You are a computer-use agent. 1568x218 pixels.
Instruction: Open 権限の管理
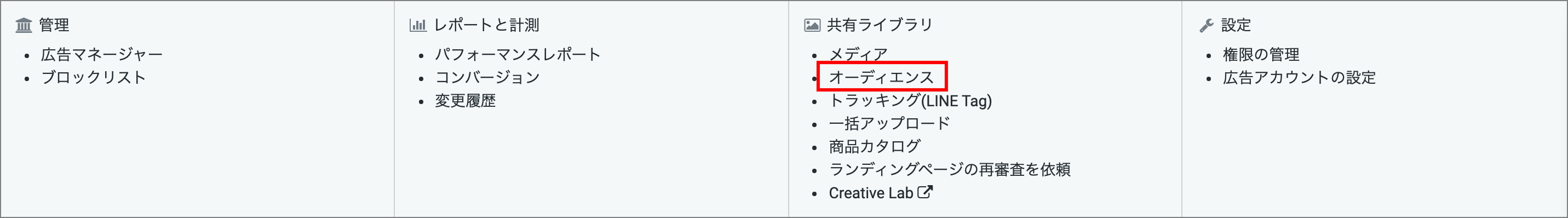1261,55
